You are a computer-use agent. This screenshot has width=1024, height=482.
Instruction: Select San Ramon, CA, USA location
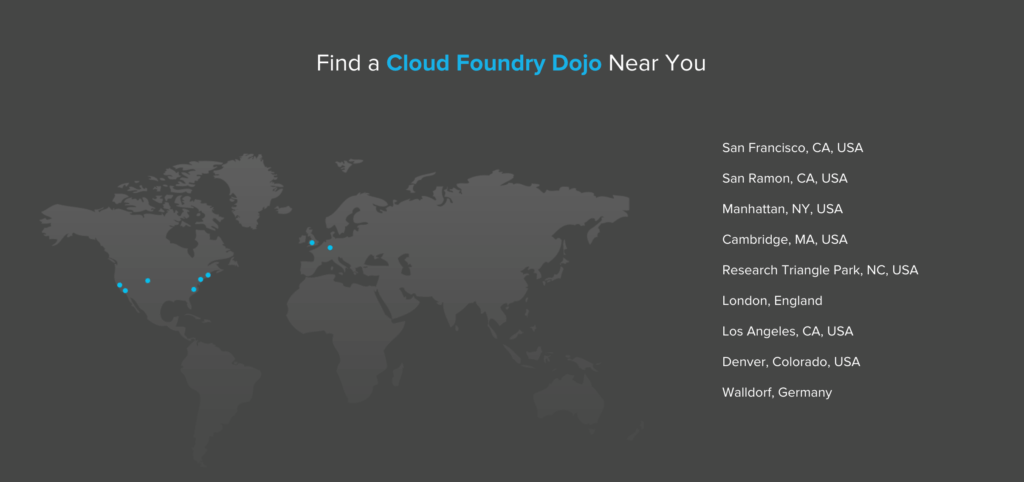784,178
